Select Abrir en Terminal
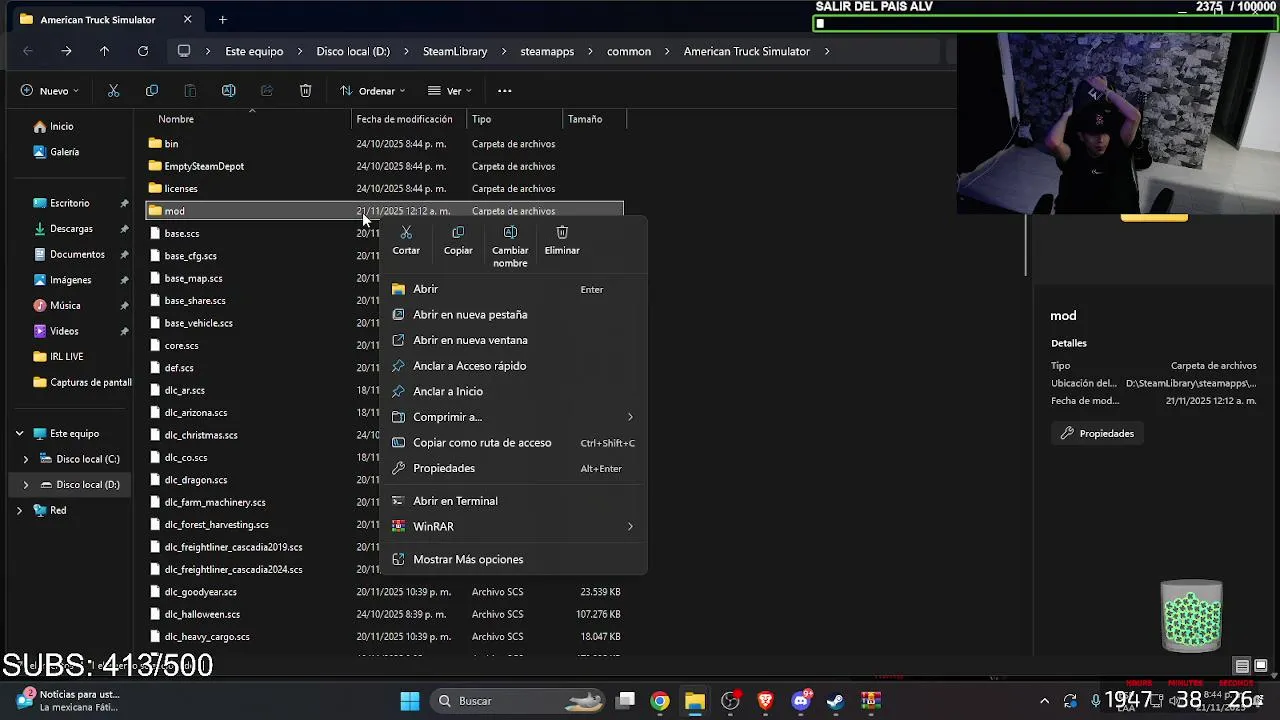This screenshot has height=720, width=1280. [x=512, y=501]
